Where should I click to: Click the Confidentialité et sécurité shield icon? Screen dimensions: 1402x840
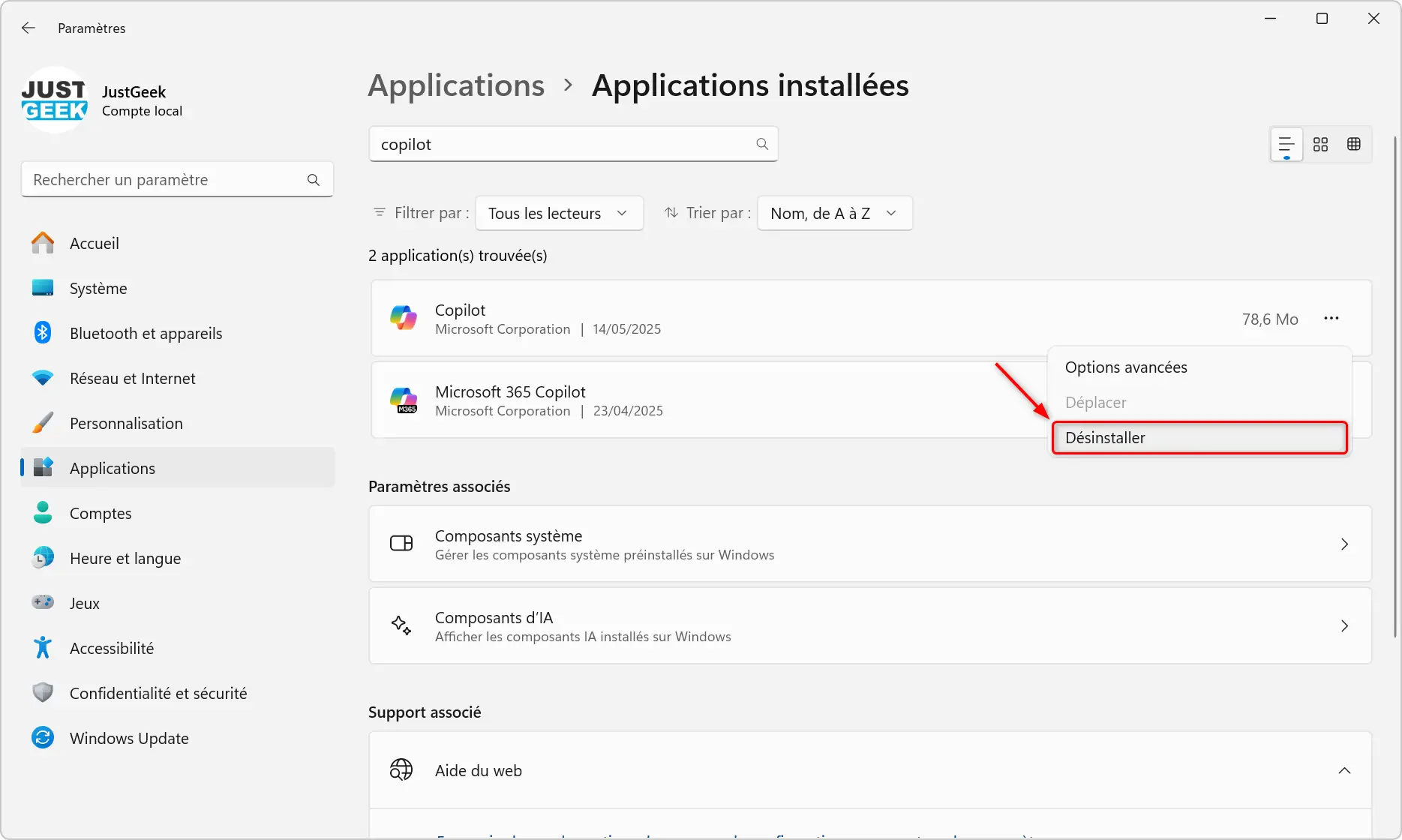click(x=43, y=693)
